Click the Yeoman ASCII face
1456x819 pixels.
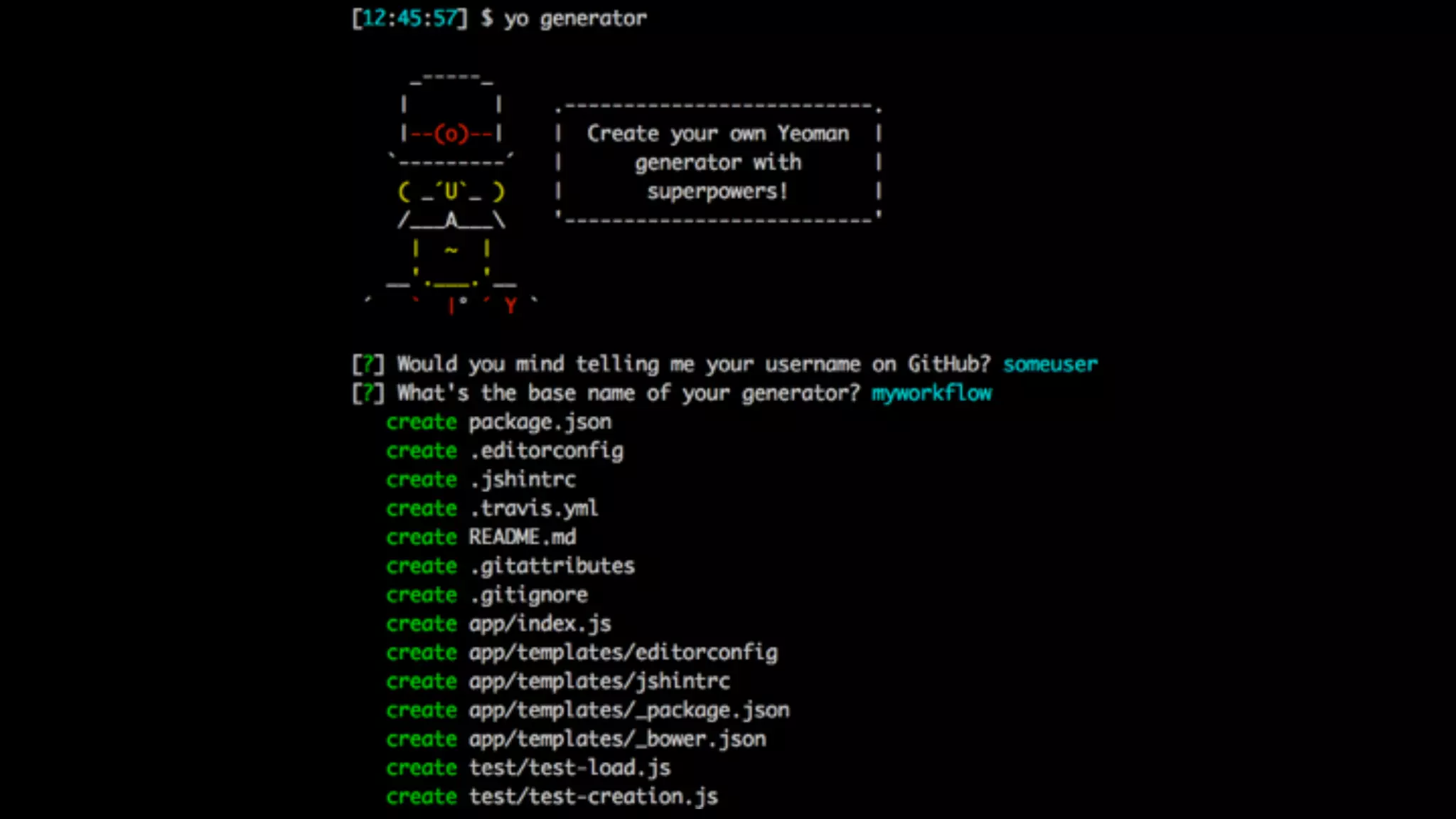(x=451, y=192)
